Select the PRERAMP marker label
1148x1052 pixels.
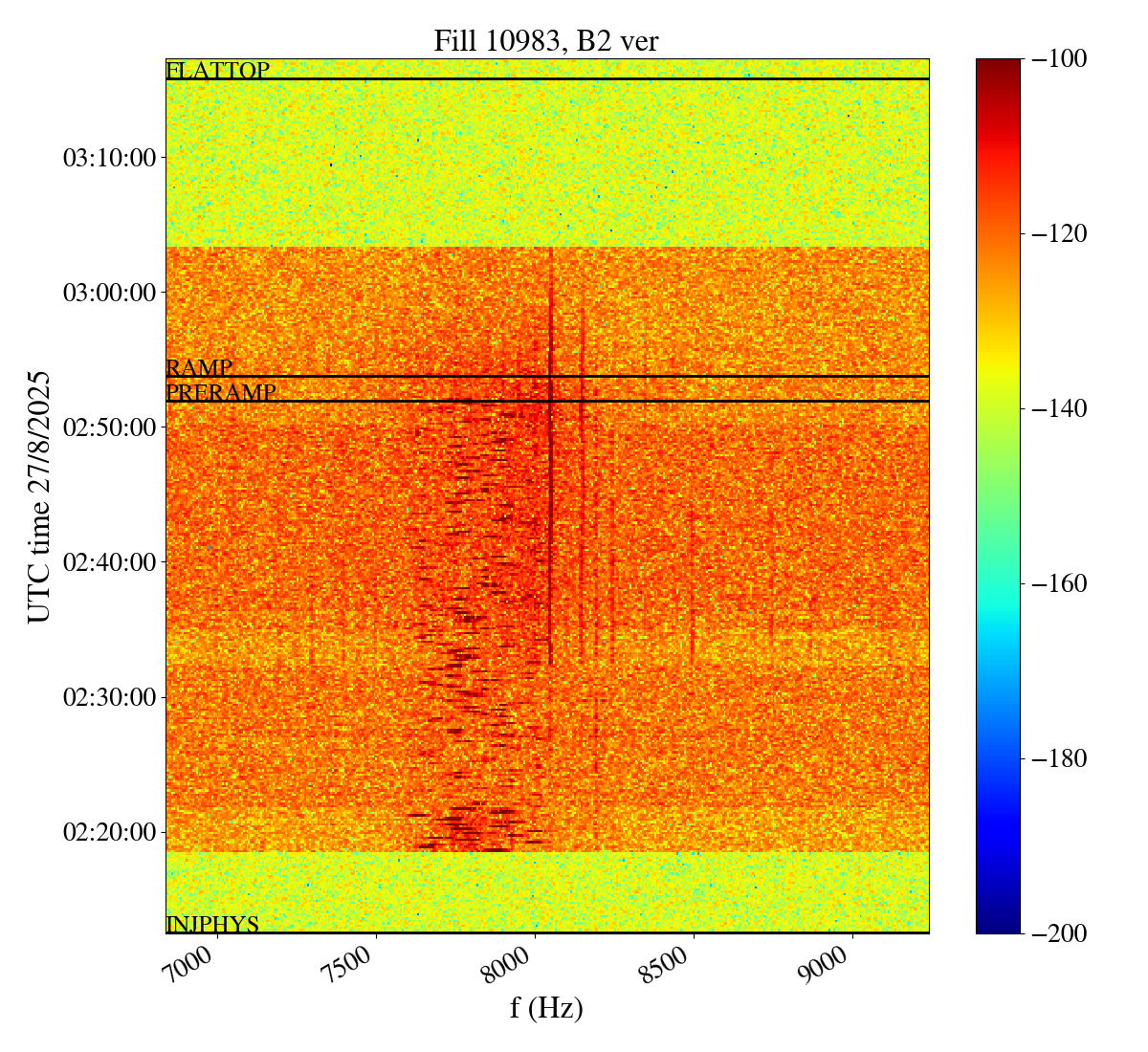click(221, 393)
